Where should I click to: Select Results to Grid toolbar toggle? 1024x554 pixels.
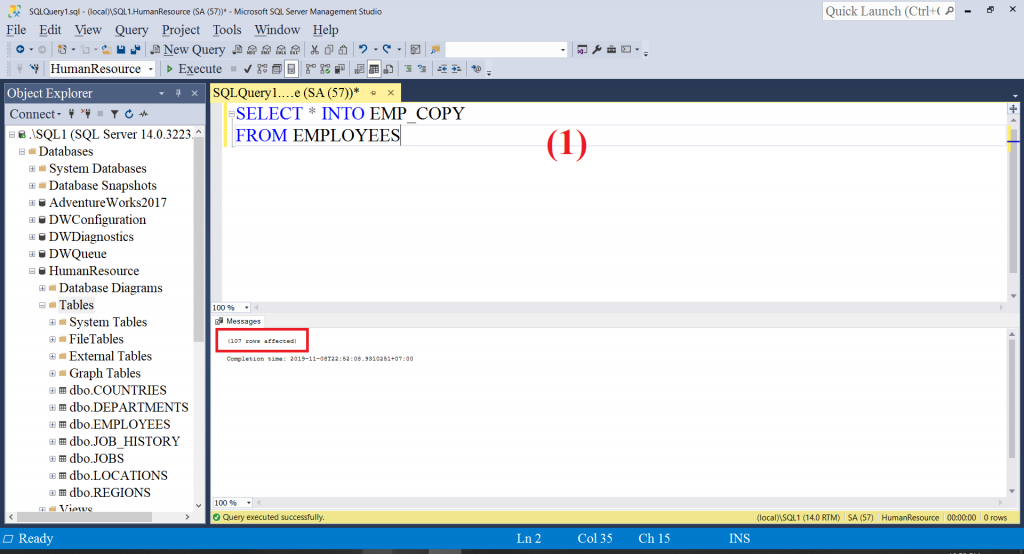[x=374, y=69]
